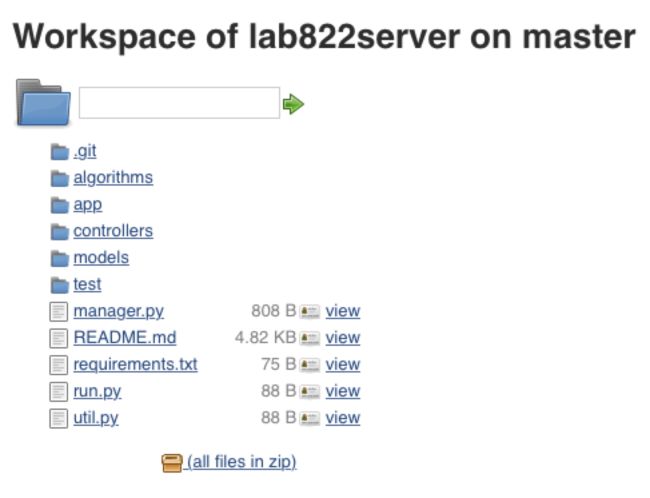The height and width of the screenshot is (498, 650).
Task: Open the .git folder
Action: click(x=85, y=151)
